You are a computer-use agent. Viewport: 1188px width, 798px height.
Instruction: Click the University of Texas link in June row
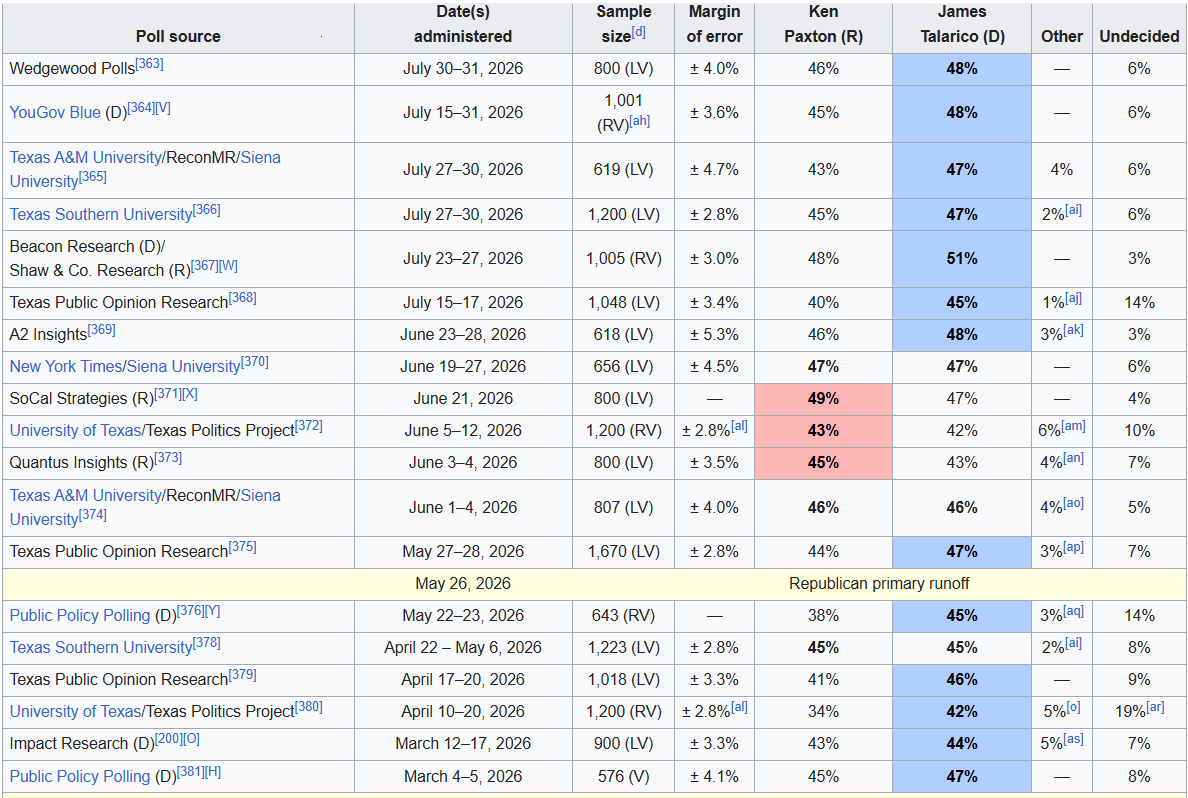tap(75, 431)
